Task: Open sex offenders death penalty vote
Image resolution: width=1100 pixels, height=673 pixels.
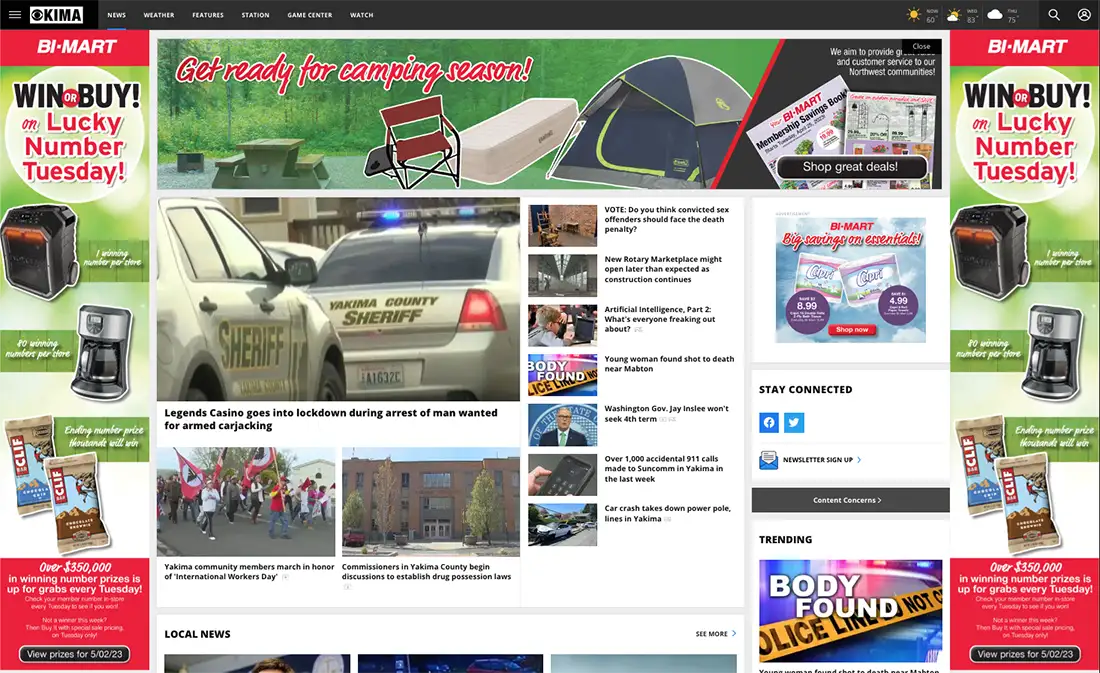Action: click(666, 220)
